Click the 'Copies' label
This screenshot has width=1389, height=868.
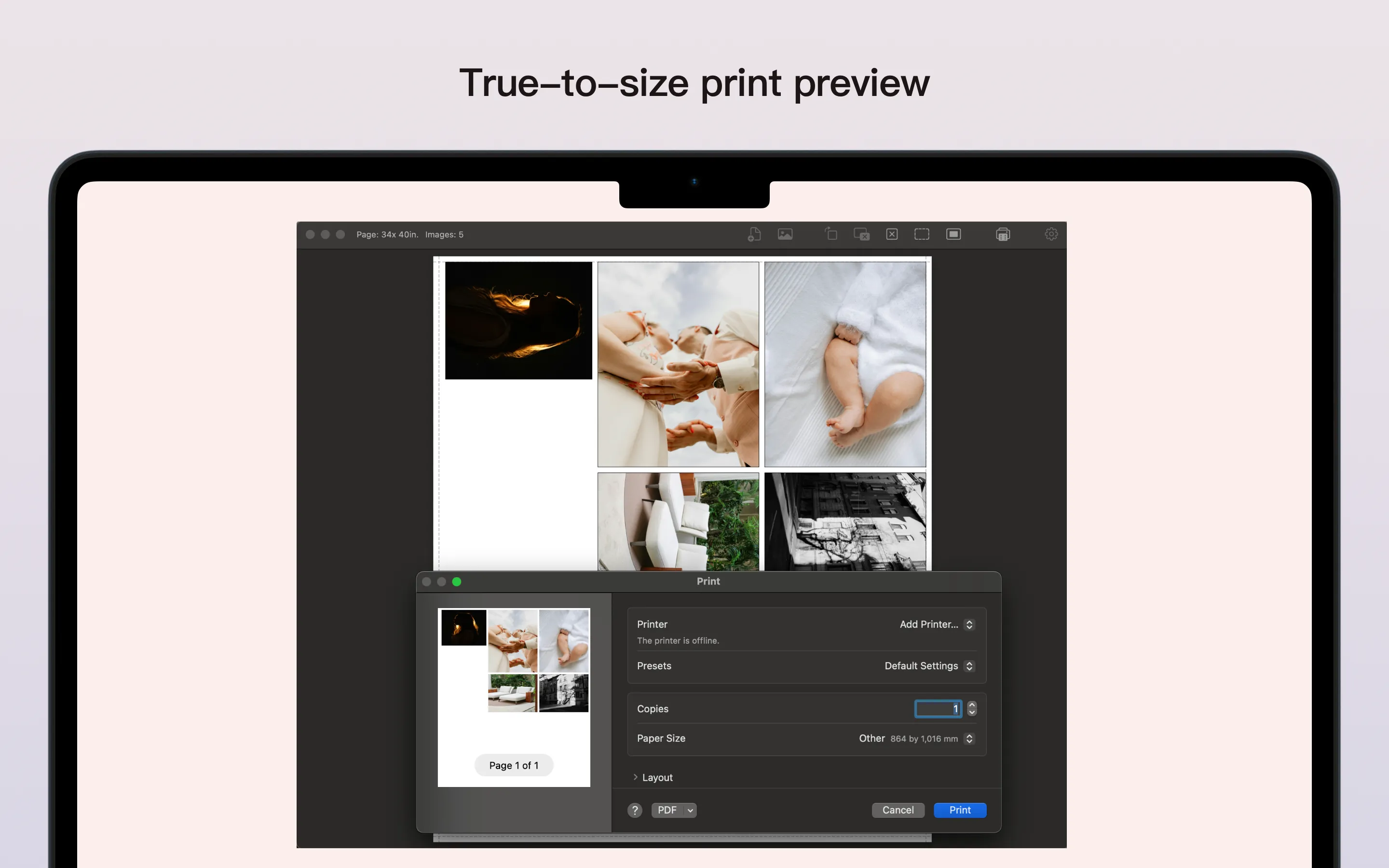coord(653,709)
